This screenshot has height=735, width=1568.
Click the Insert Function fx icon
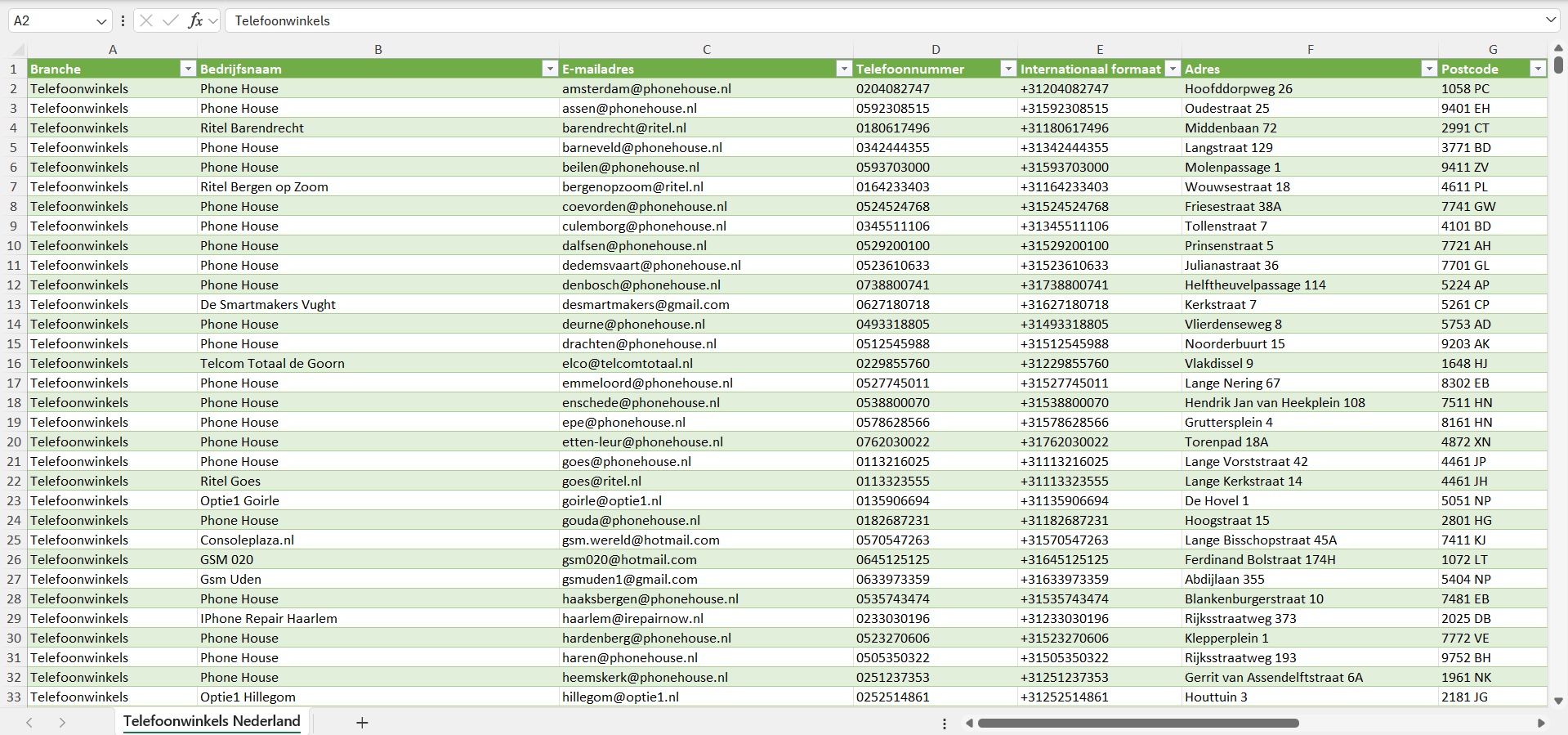tap(195, 20)
